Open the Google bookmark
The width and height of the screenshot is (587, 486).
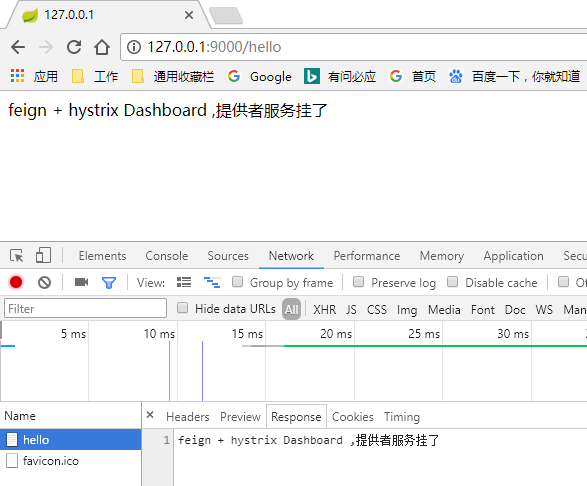pyautogui.click(x=259, y=76)
